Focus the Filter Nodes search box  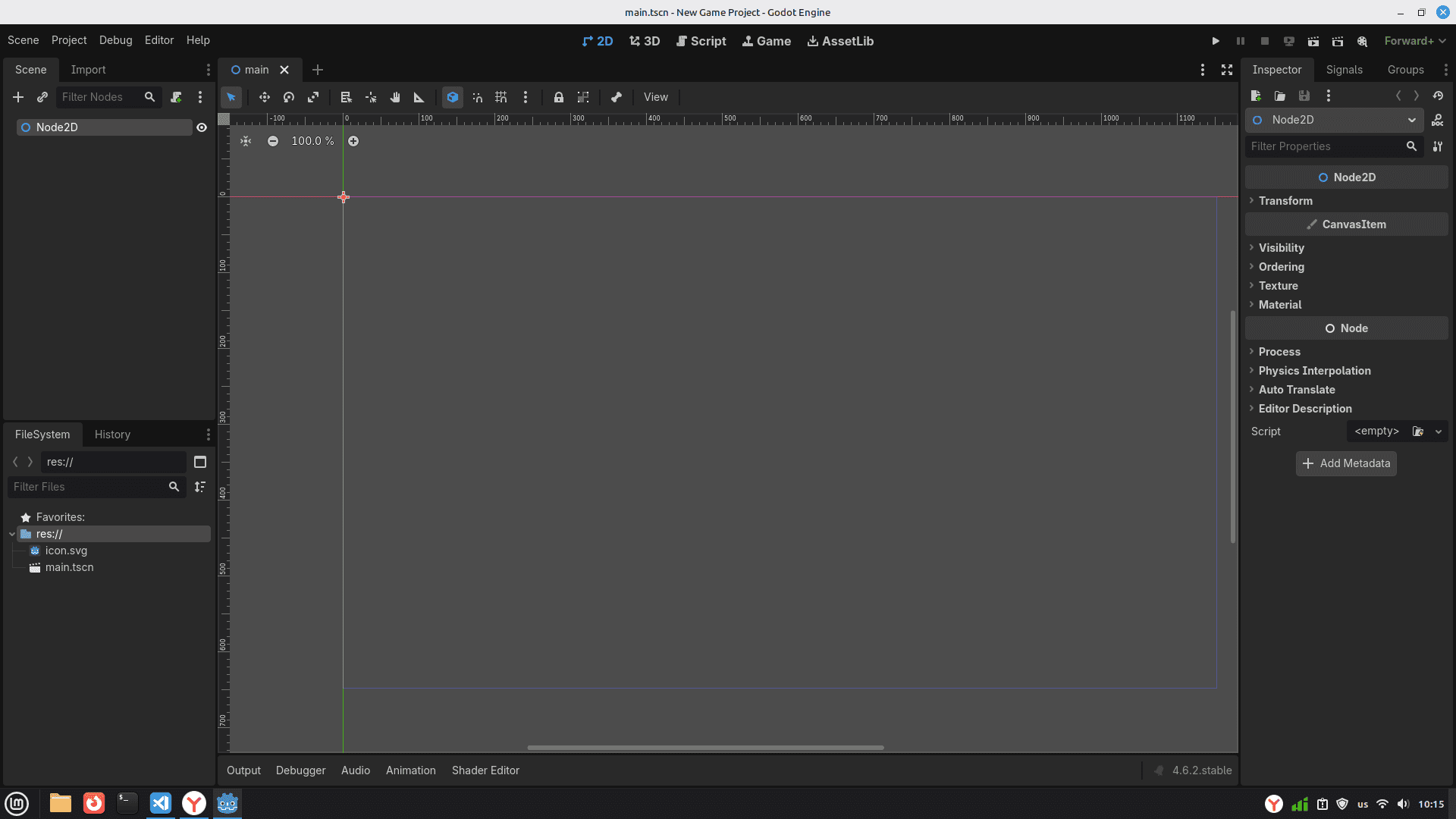tap(108, 97)
